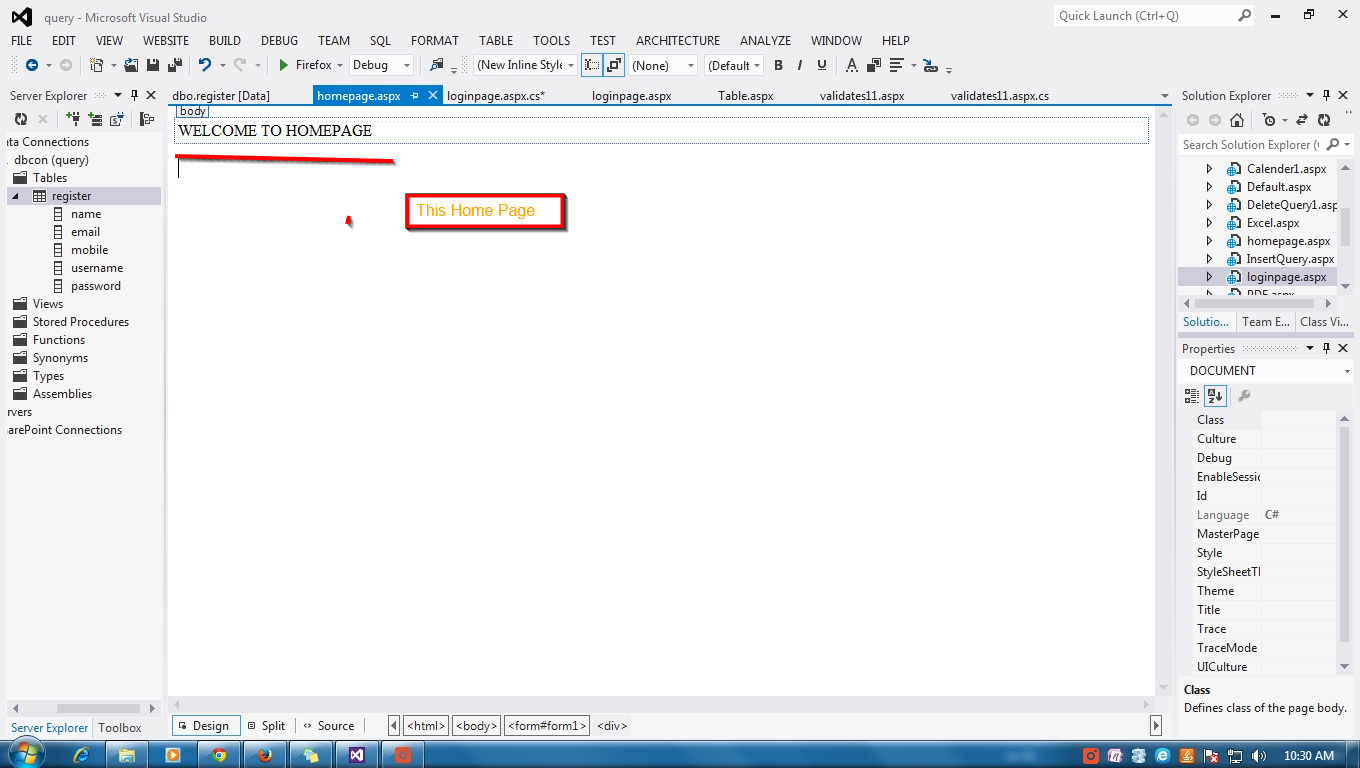Open the DEBUG menu
This screenshot has width=1360, height=768.
click(x=279, y=40)
